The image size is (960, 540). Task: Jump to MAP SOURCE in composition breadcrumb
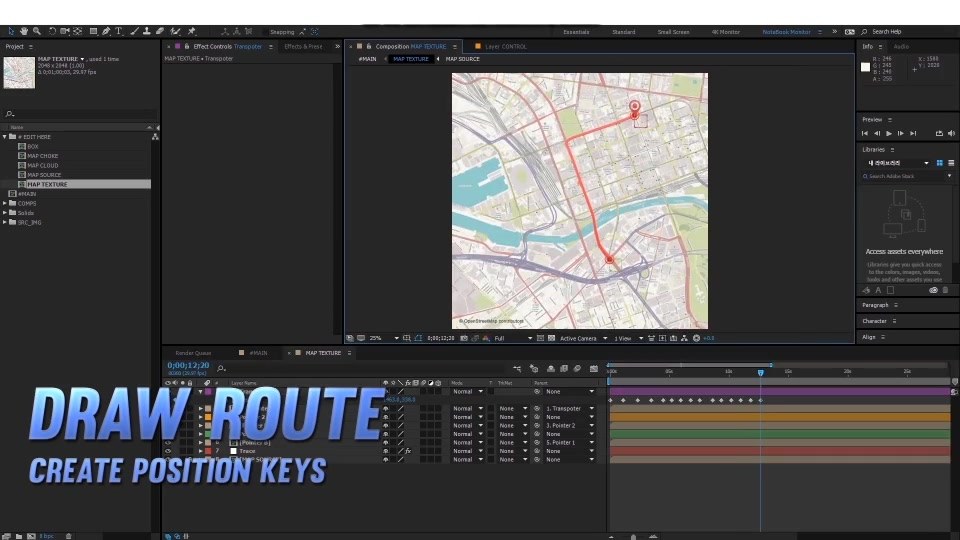(x=462, y=59)
